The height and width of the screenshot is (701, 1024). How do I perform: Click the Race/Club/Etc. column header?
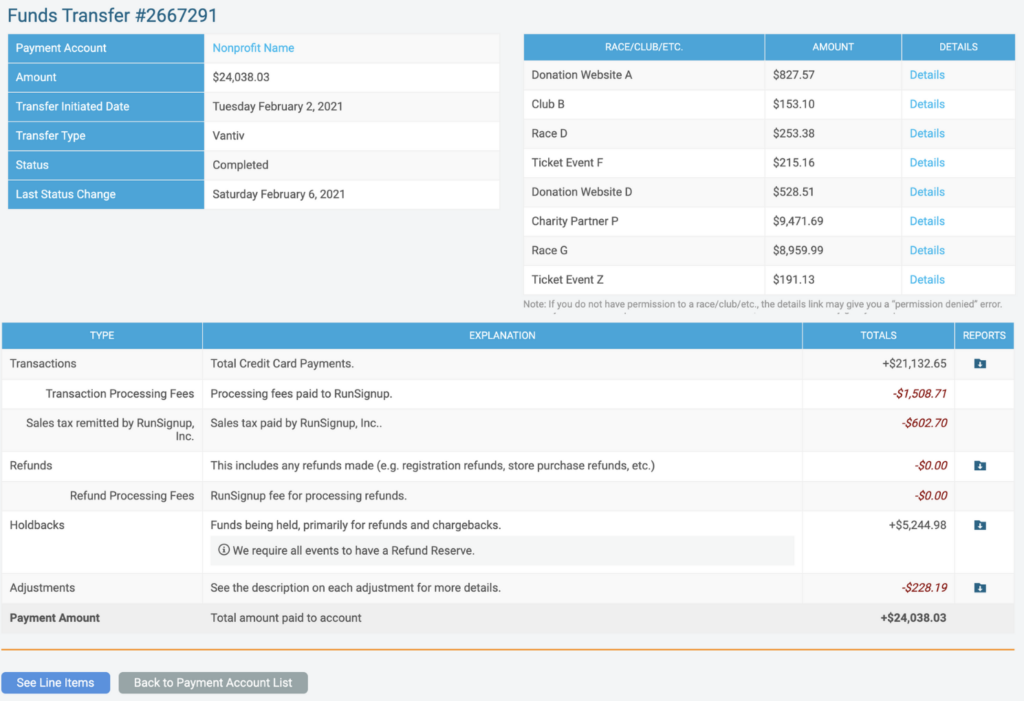(x=644, y=47)
